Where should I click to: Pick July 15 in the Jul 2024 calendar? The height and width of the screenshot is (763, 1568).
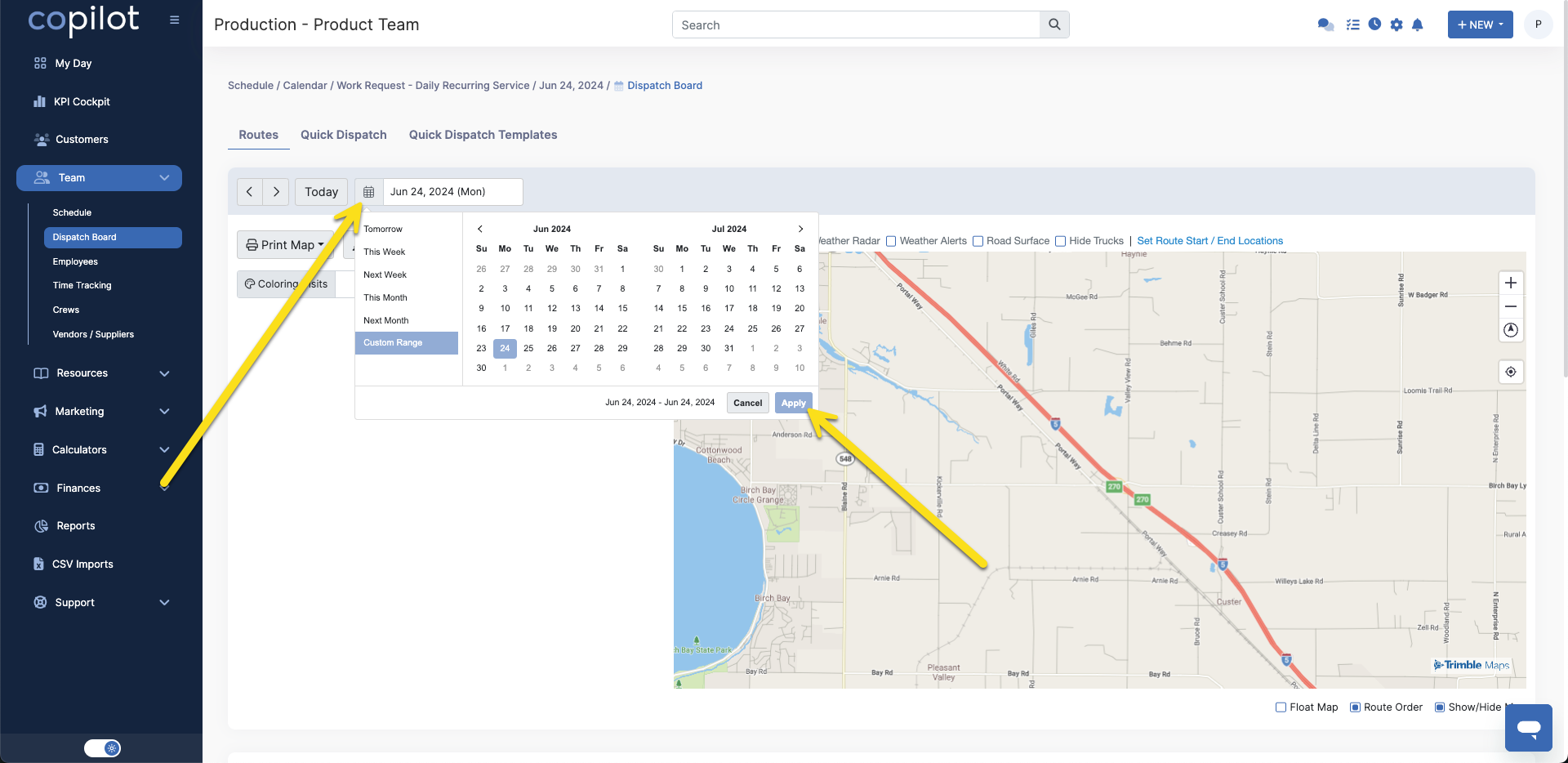(682, 308)
